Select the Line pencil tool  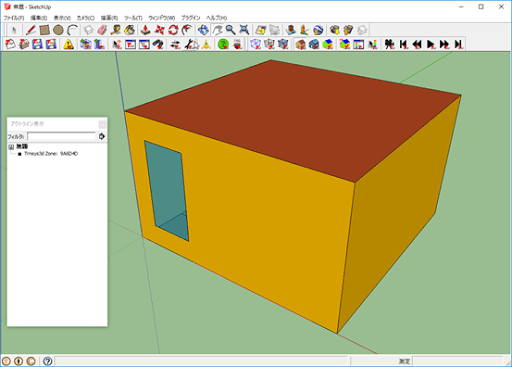(x=31, y=30)
